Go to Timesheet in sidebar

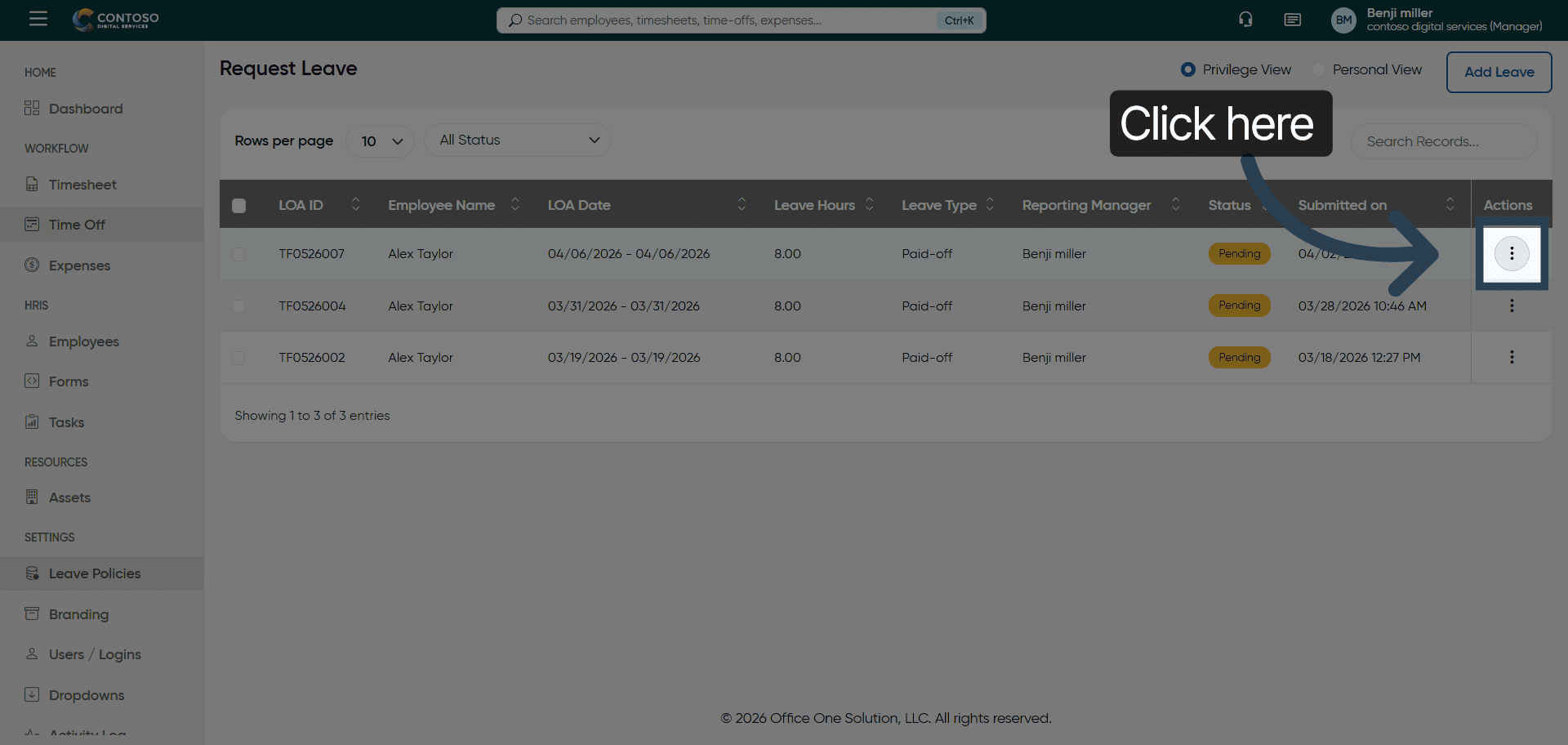82,185
